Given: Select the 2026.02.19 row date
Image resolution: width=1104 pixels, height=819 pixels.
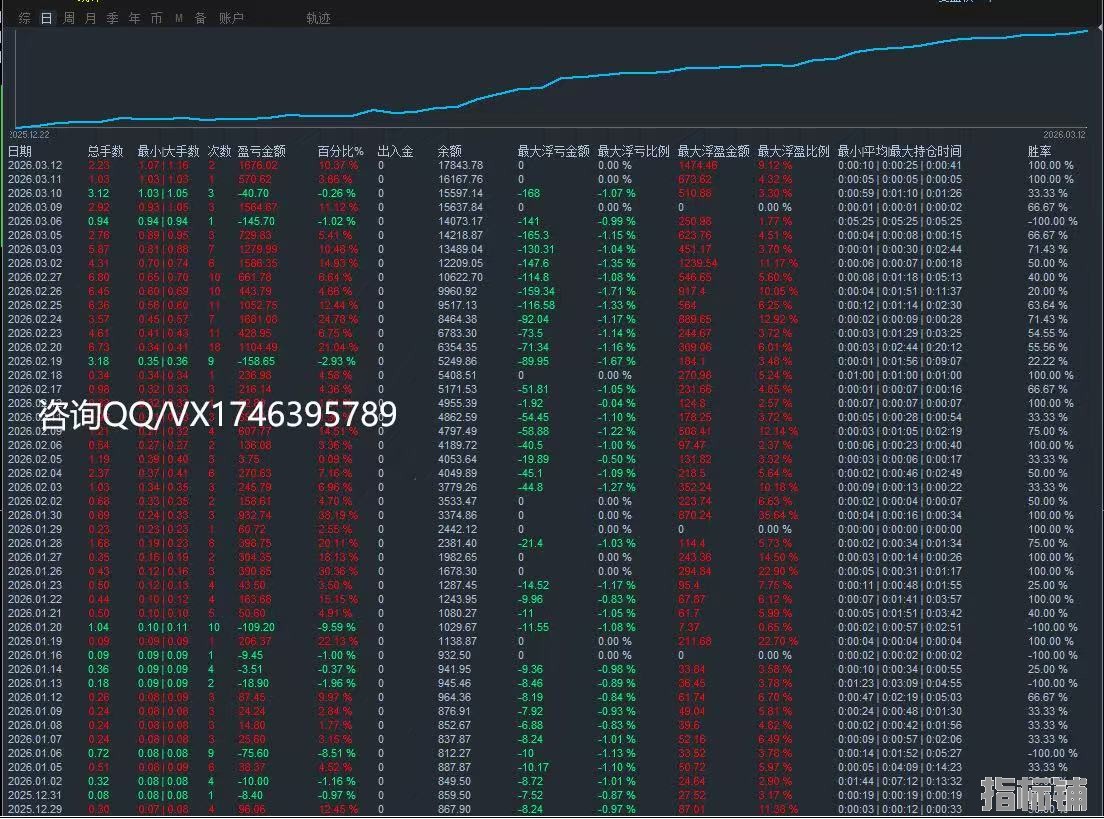Looking at the screenshot, I should click(34, 361).
